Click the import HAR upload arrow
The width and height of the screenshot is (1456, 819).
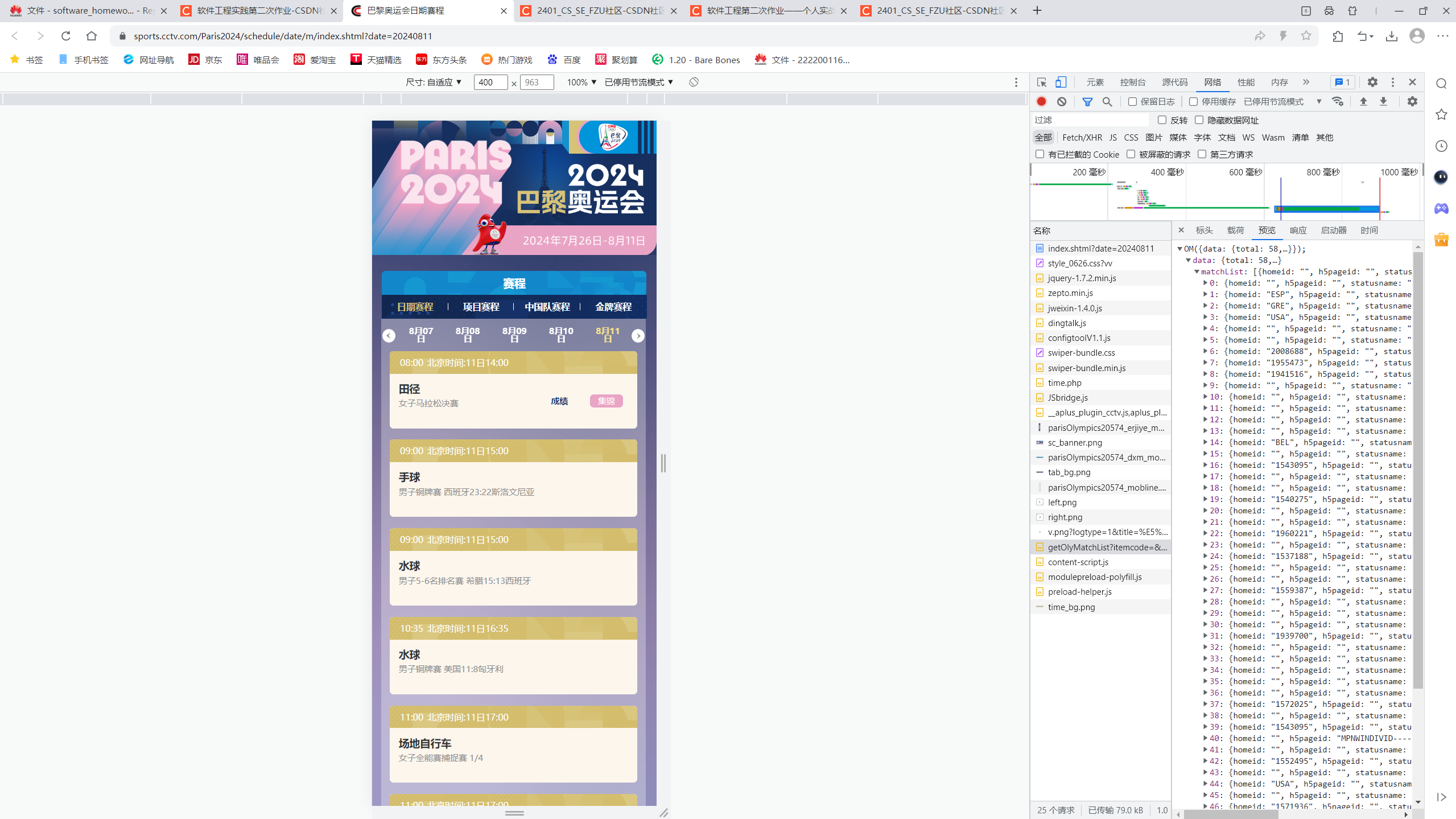1363,101
